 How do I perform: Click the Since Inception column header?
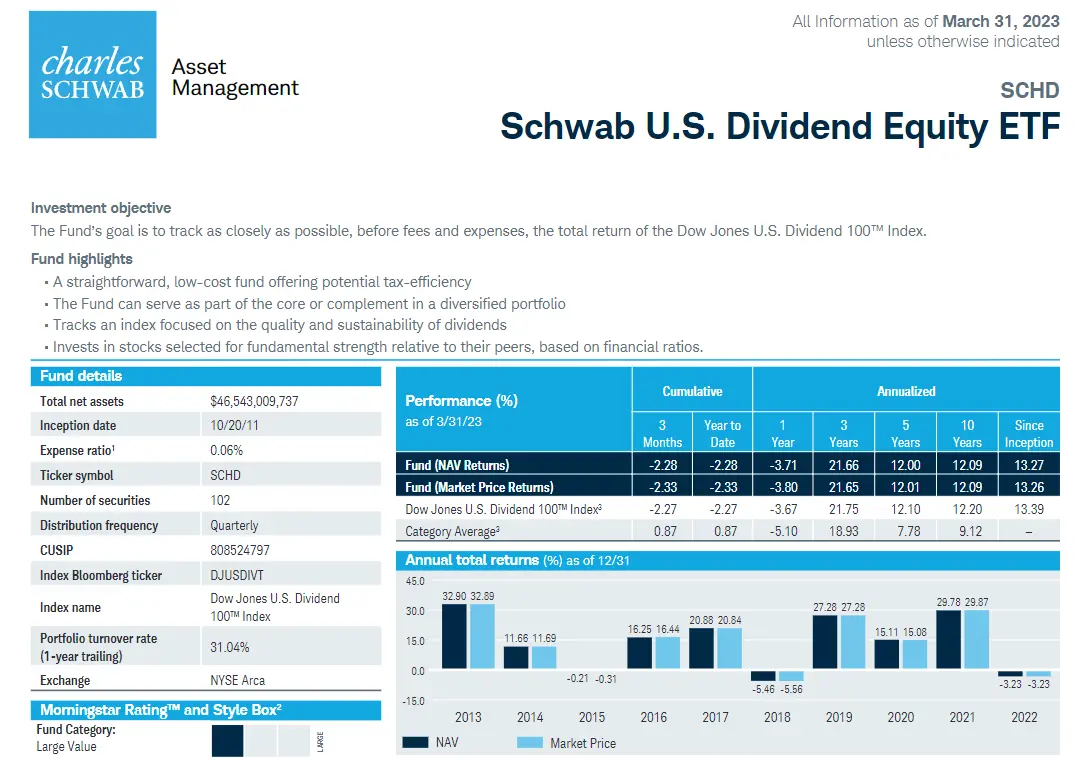1028,434
